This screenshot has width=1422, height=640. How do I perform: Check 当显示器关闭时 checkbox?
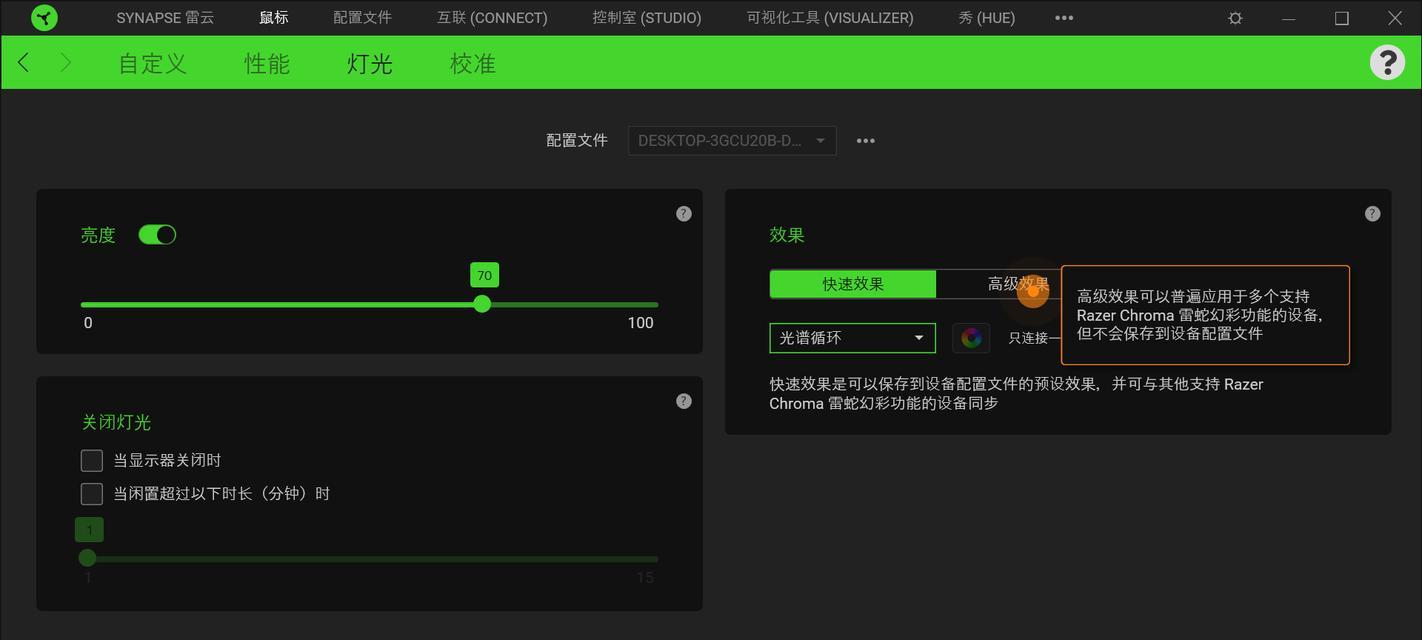(x=92, y=460)
